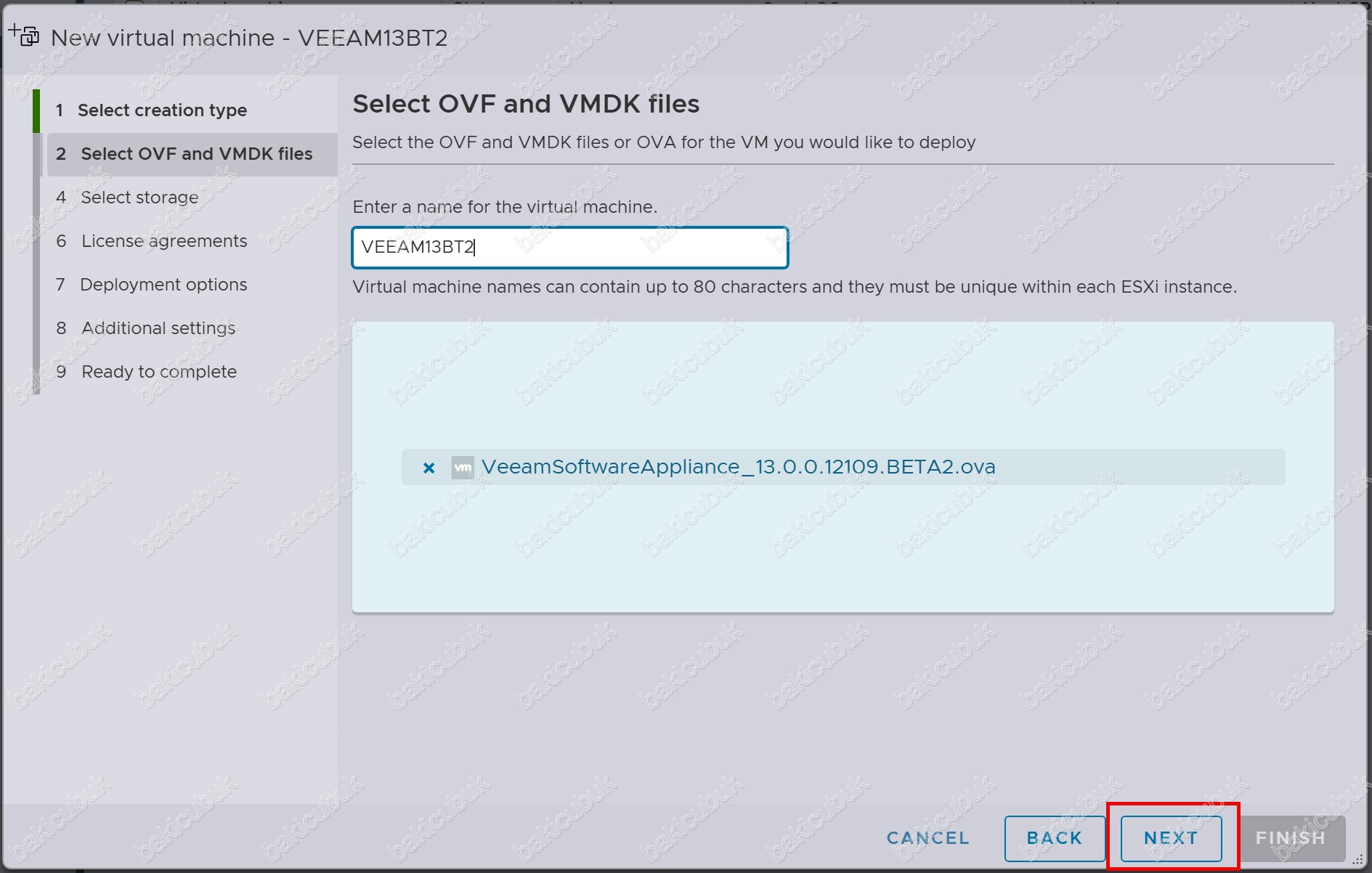Image resolution: width=1372 pixels, height=873 pixels.
Task: Cancel the new virtual machine wizard
Action: (x=927, y=838)
